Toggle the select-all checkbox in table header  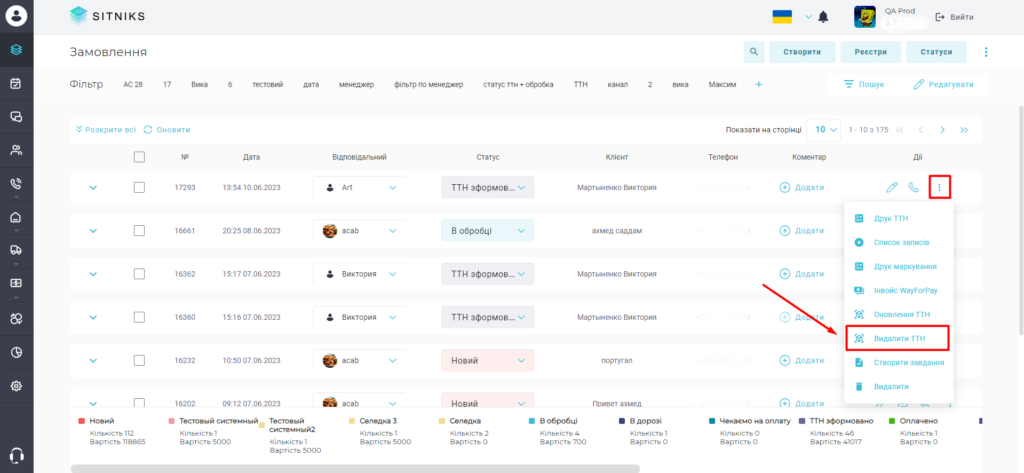point(139,157)
